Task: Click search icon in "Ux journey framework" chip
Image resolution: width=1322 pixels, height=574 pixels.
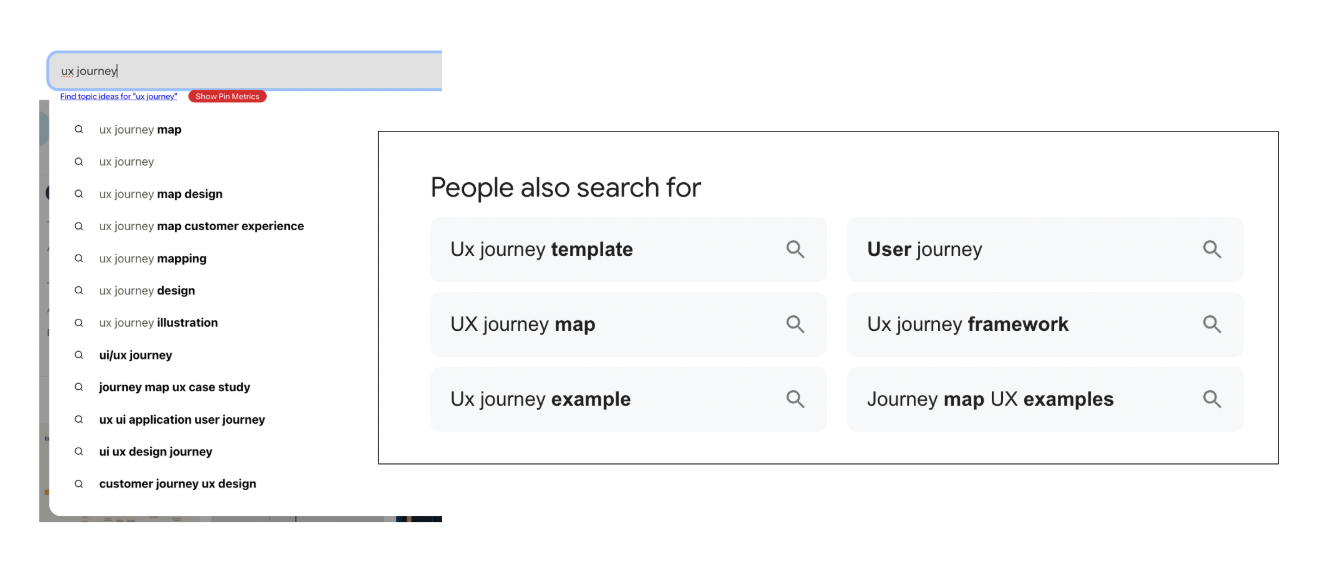Action: 1212,324
